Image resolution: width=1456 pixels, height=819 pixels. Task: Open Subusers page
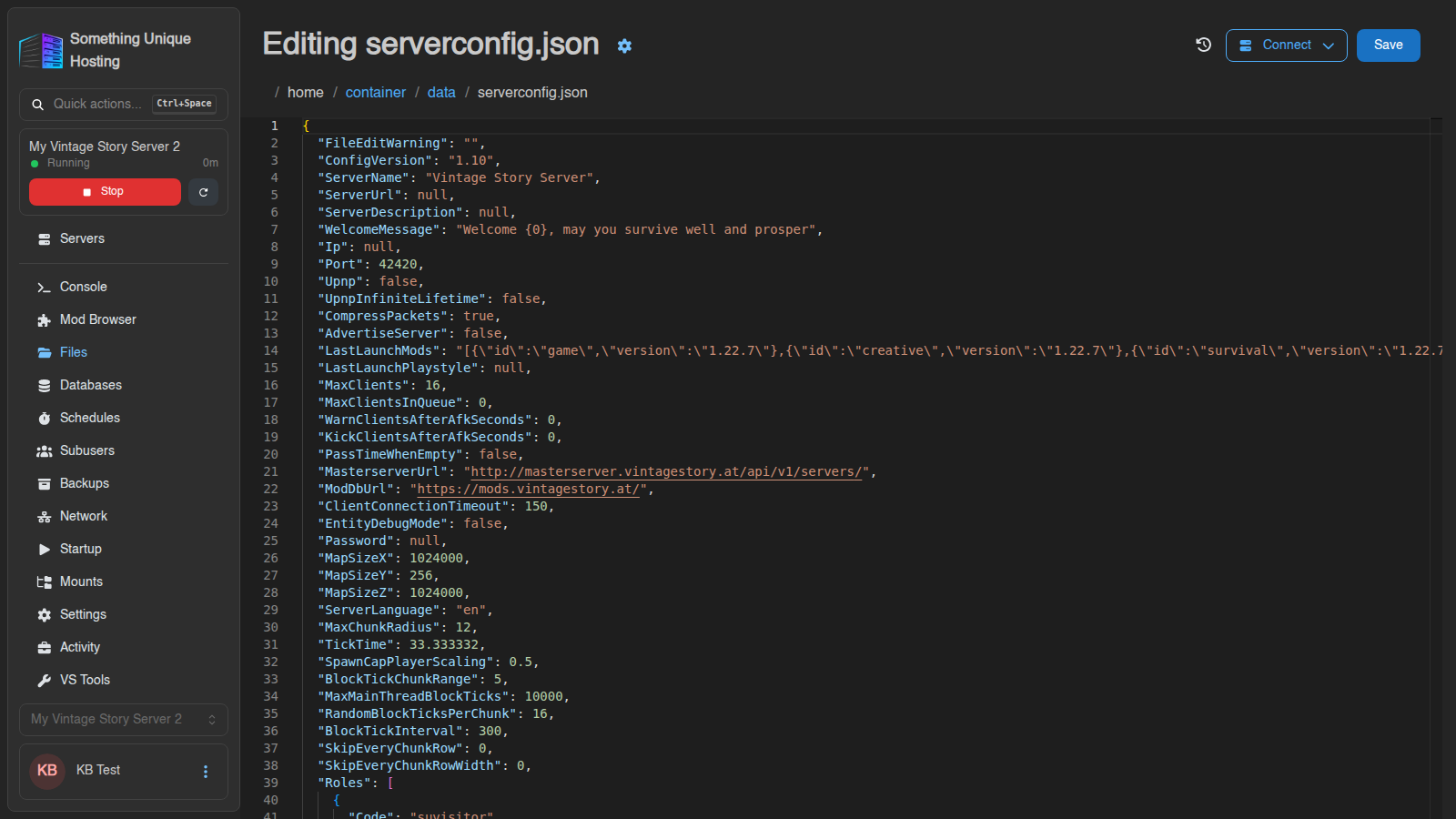pos(124,450)
